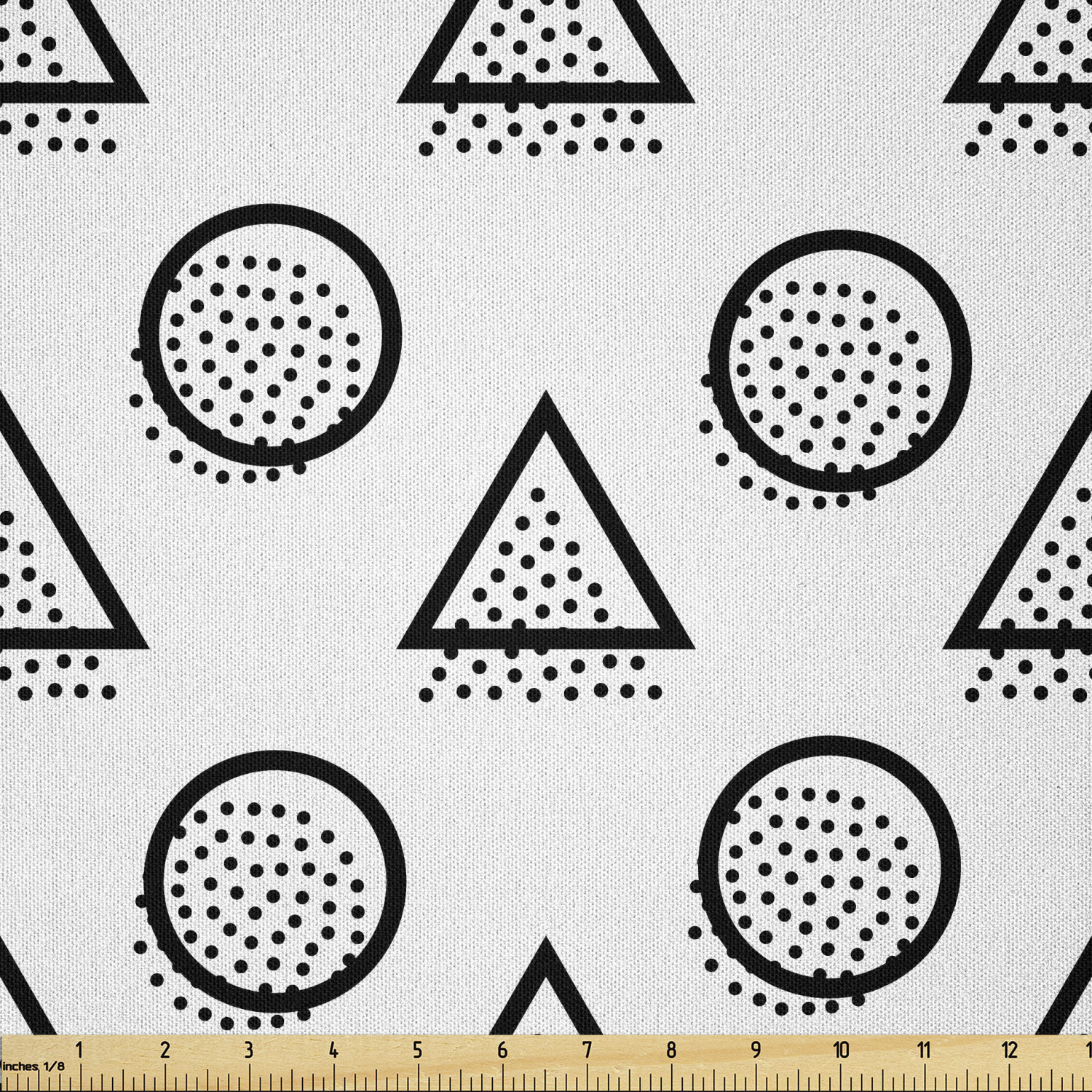Click the number 7 on the ruler
This screenshot has height=1092, width=1092.
(587, 1050)
